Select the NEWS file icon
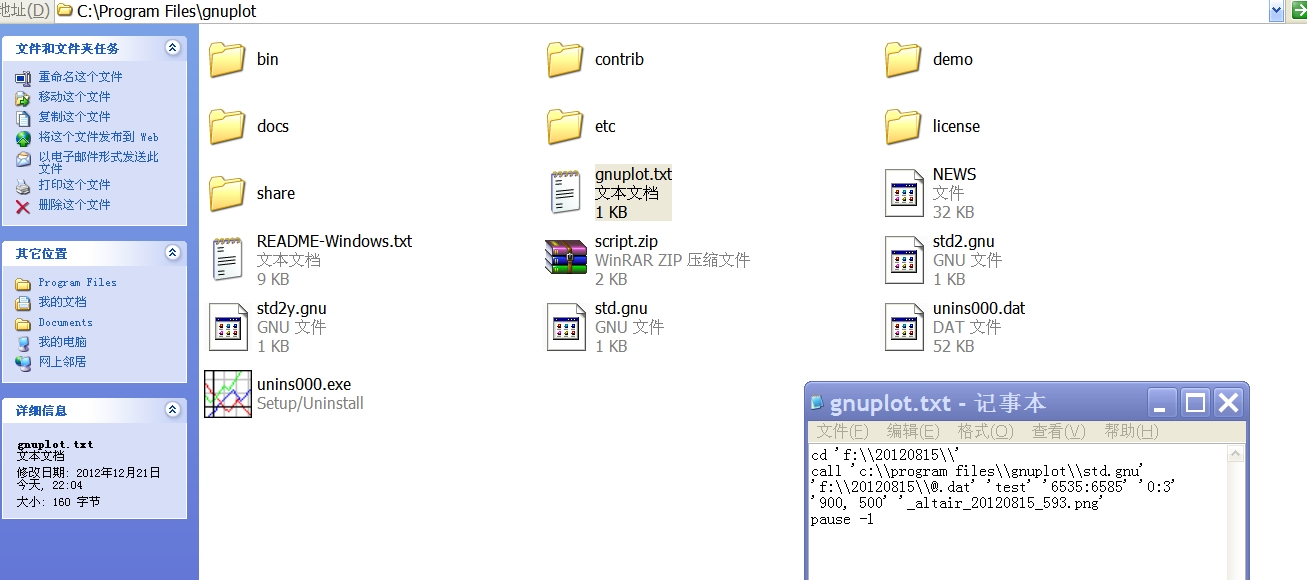The image size is (1307, 580). pos(903,192)
